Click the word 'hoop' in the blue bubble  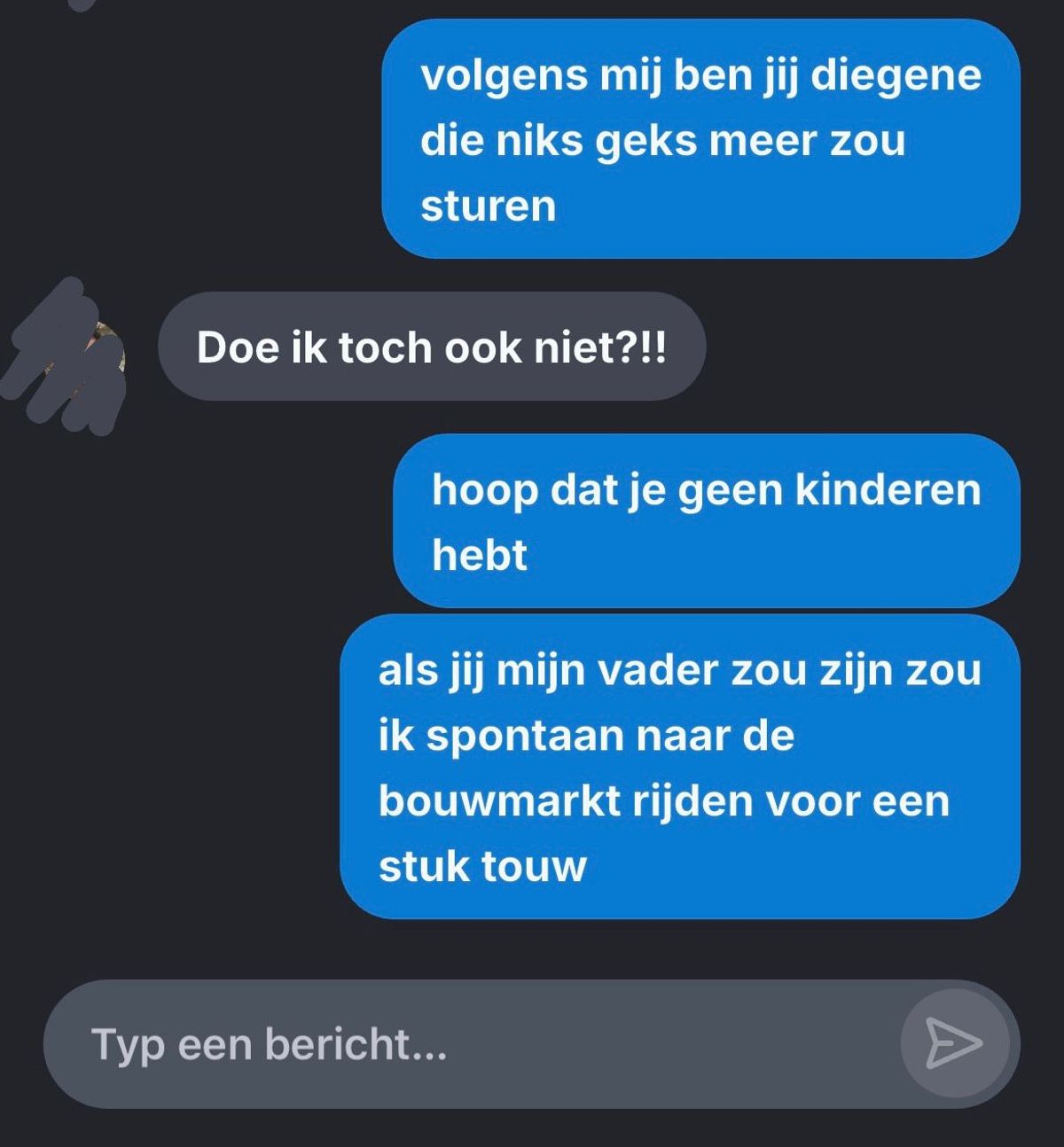point(485,492)
